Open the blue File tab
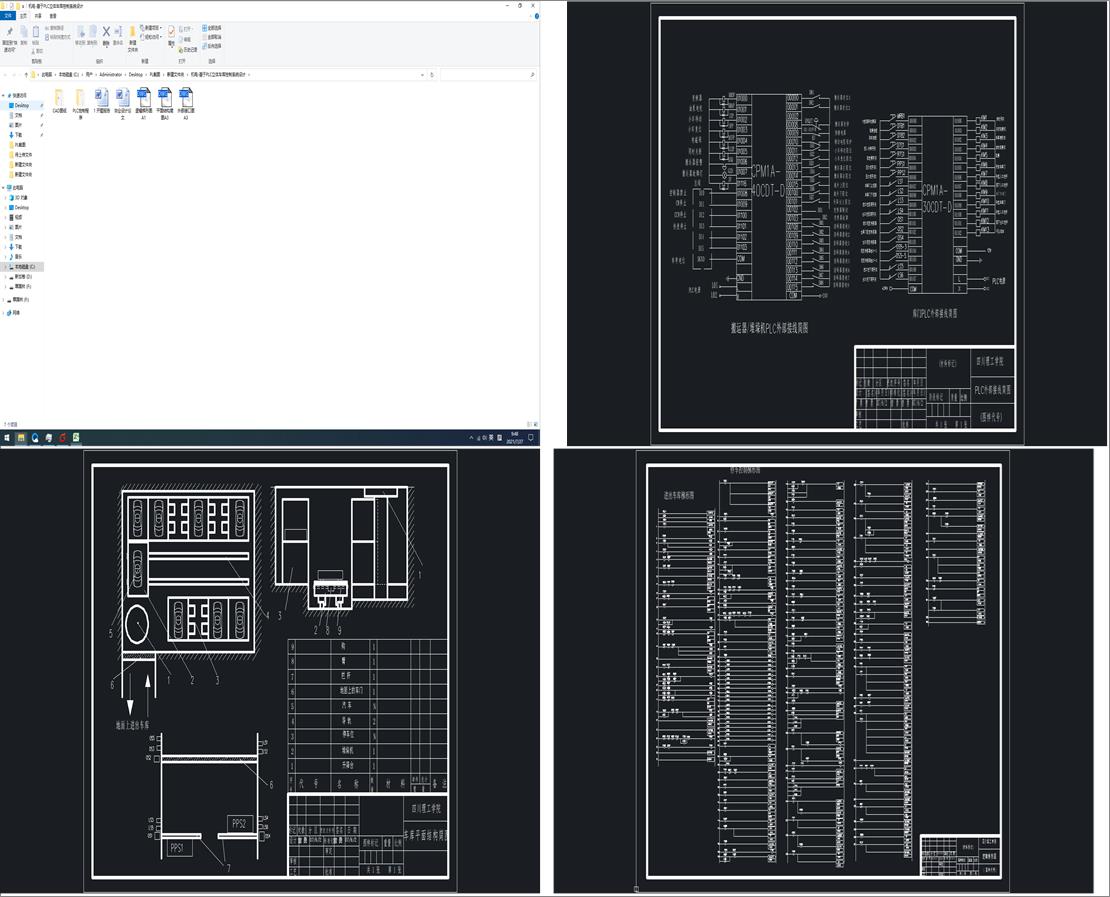Screen dimensions: 1110x897 pyautogui.click(x=8, y=16)
